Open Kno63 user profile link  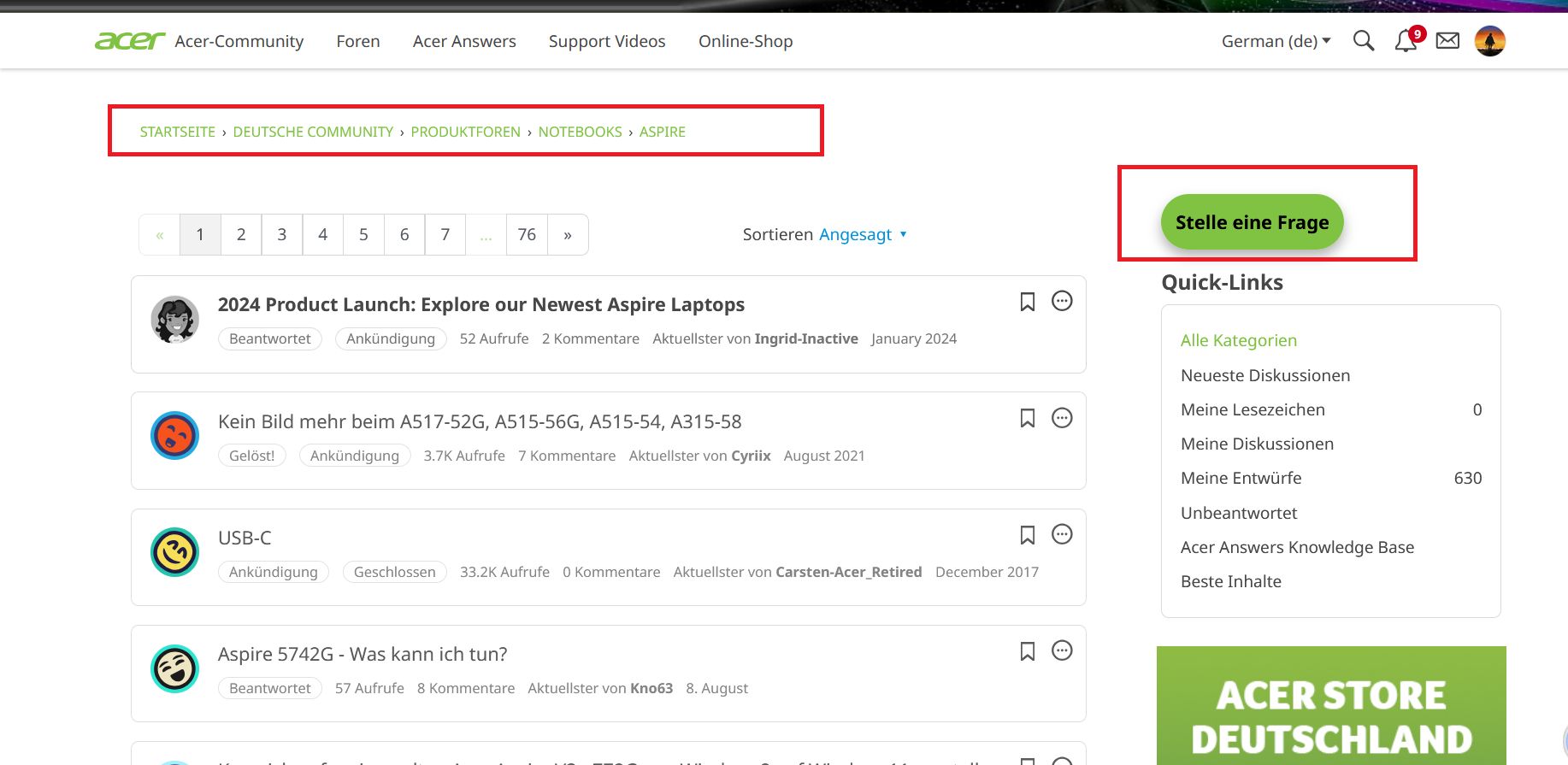coord(651,688)
